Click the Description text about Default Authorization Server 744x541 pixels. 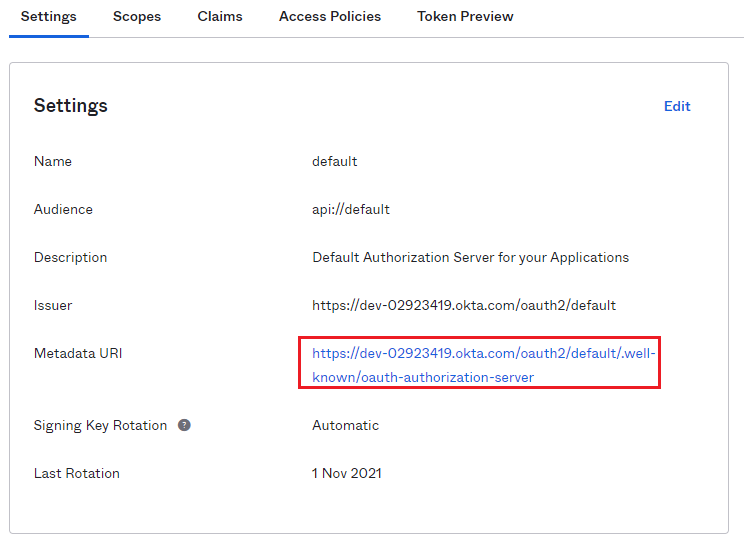coord(470,257)
